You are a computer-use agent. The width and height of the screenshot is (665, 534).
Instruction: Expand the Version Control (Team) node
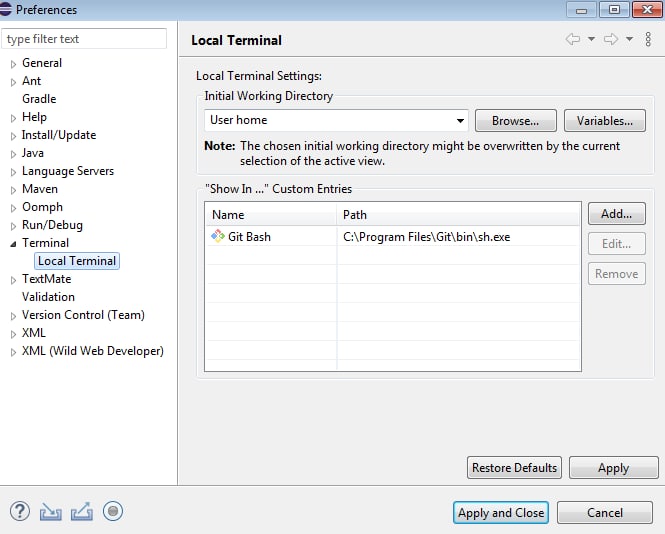coord(13,316)
